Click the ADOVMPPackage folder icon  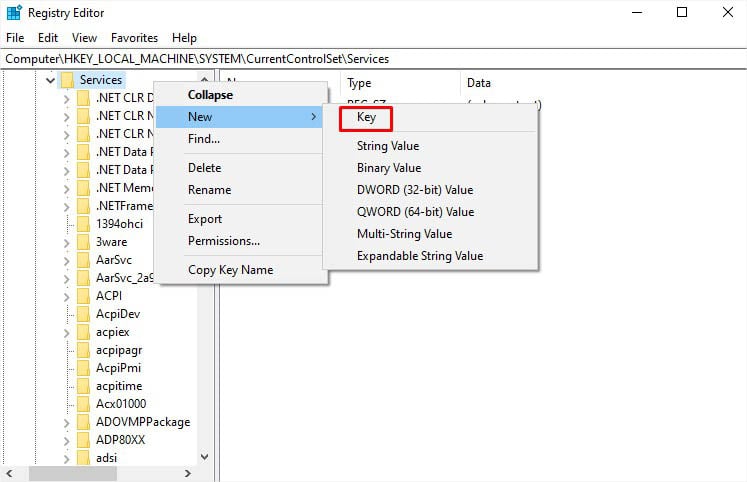click(83, 422)
